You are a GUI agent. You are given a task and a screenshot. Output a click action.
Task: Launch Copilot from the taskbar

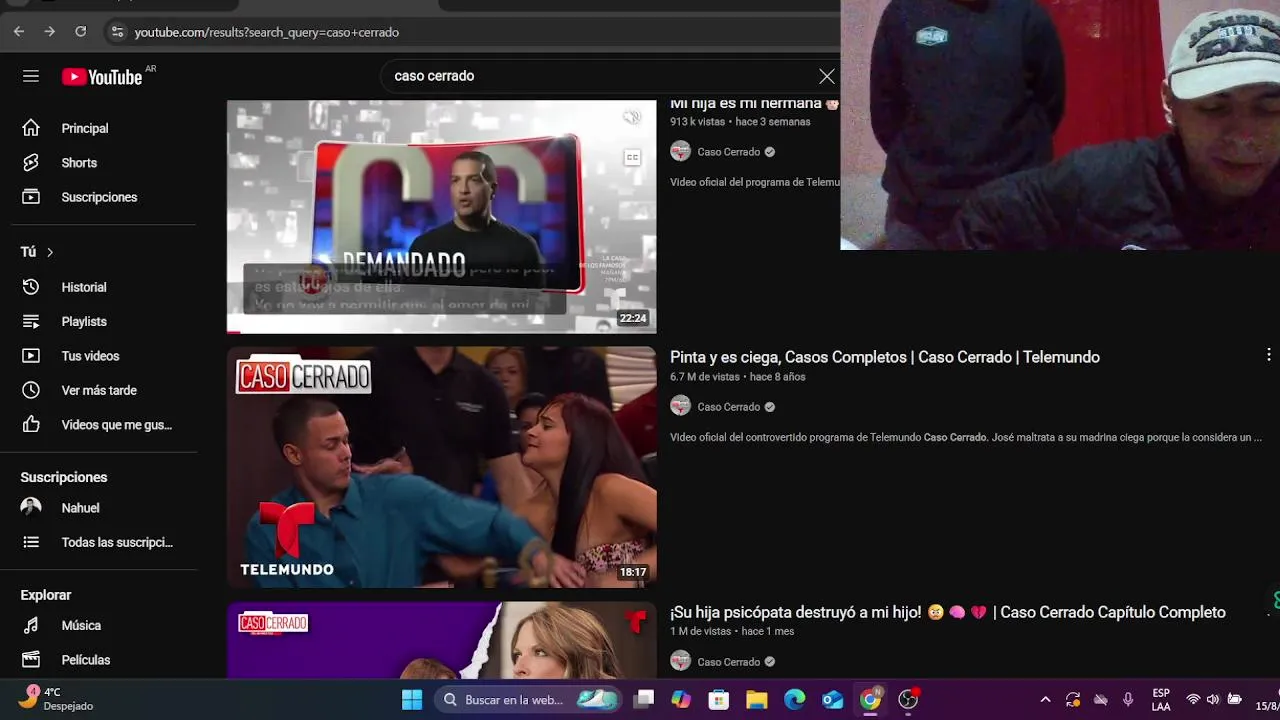click(681, 699)
